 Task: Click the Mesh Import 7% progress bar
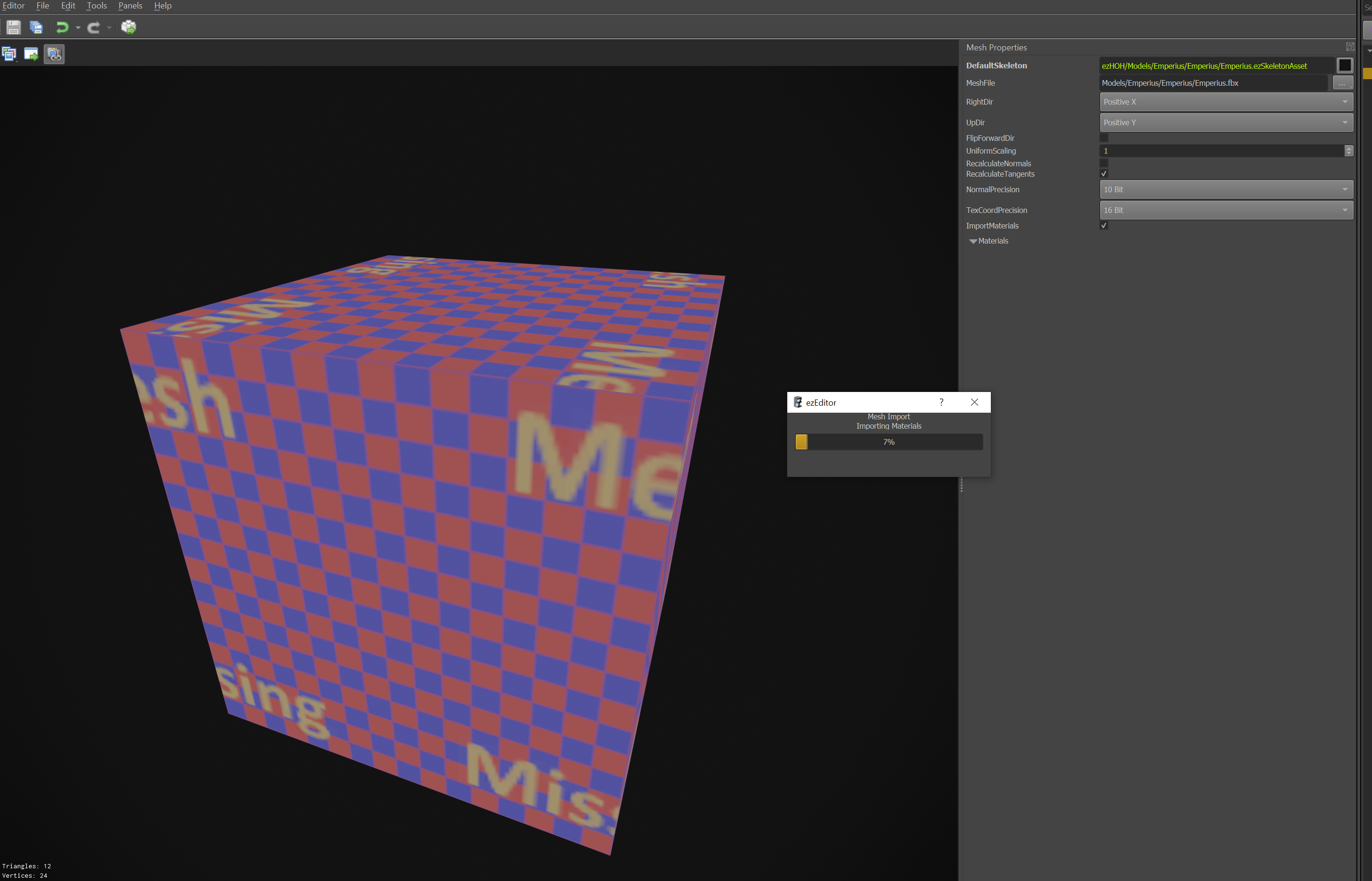click(889, 441)
